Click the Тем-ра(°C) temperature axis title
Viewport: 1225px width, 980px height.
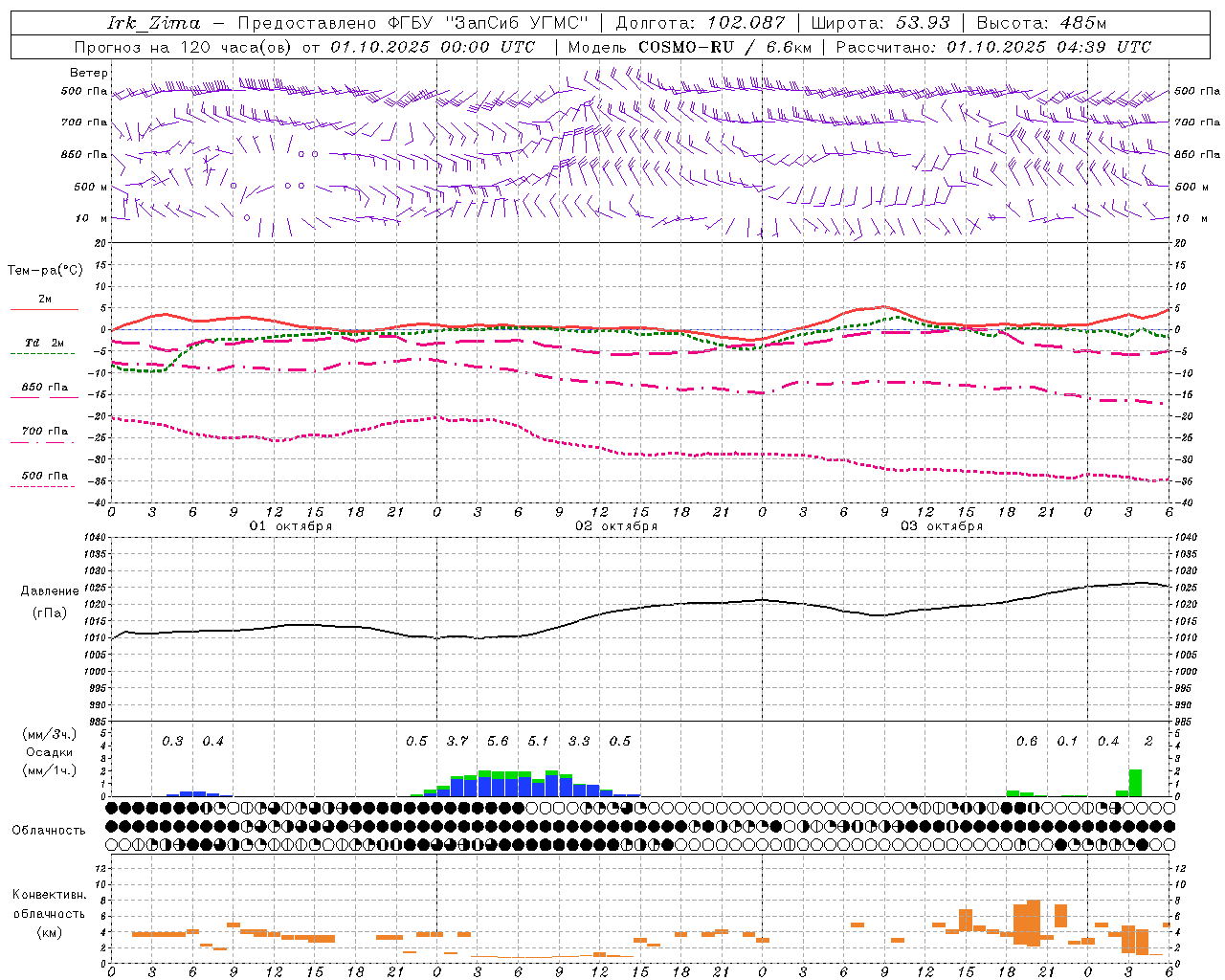point(45,271)
